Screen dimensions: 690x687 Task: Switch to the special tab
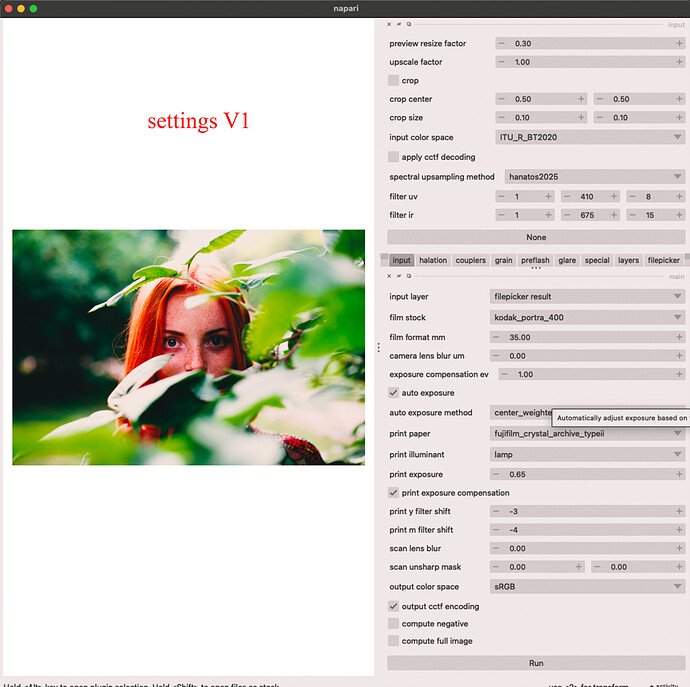[597, 260]
